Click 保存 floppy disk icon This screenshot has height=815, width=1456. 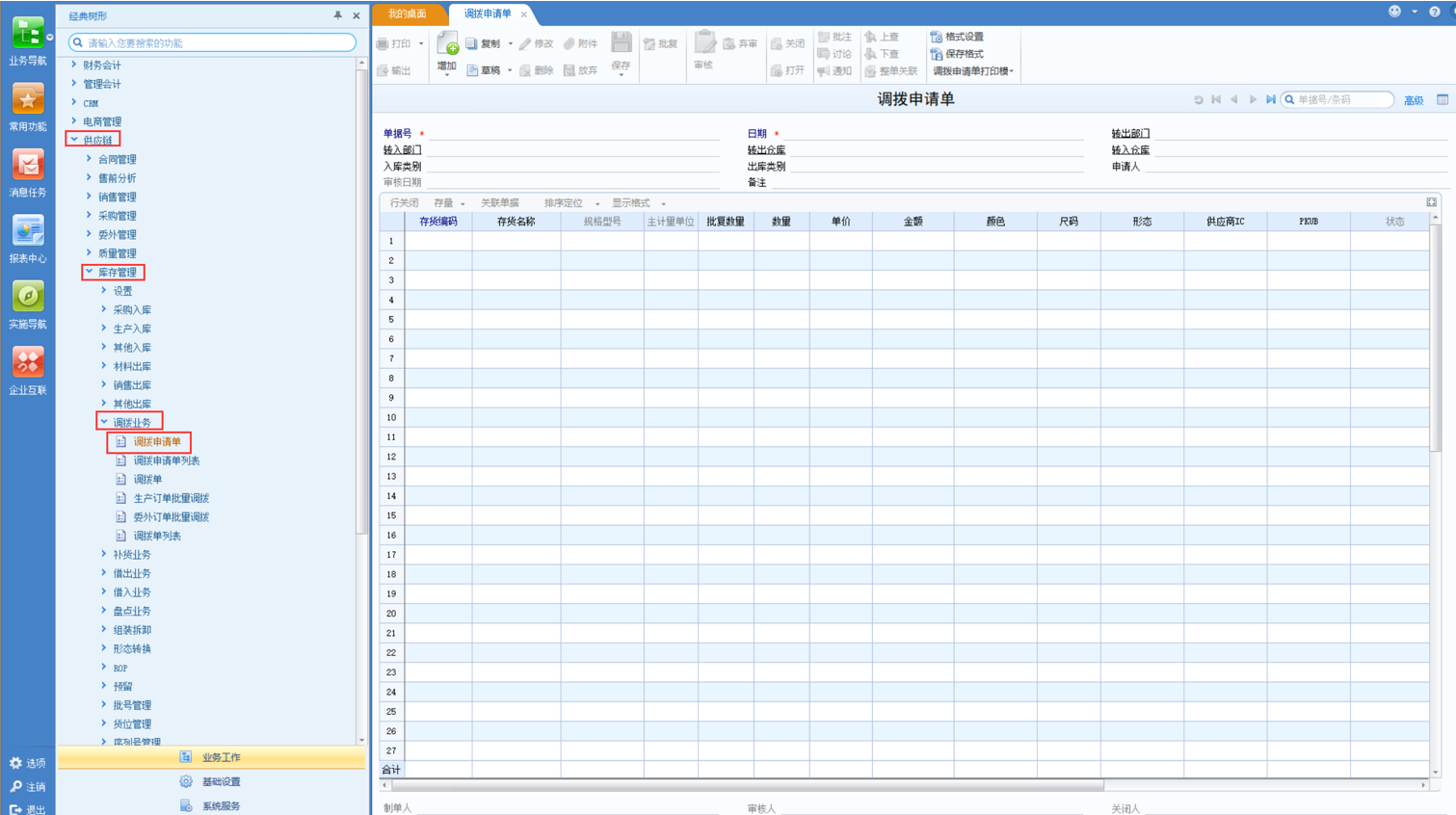(x=622, y=42)
